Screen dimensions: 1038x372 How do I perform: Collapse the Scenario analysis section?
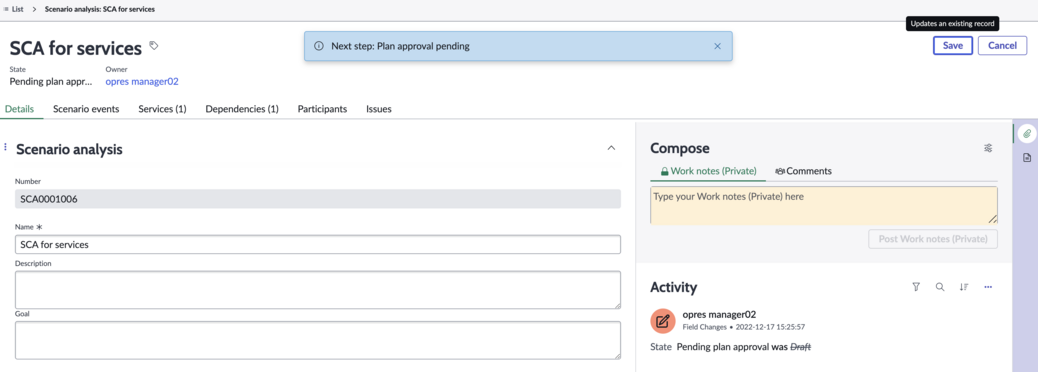pos(611,148)
